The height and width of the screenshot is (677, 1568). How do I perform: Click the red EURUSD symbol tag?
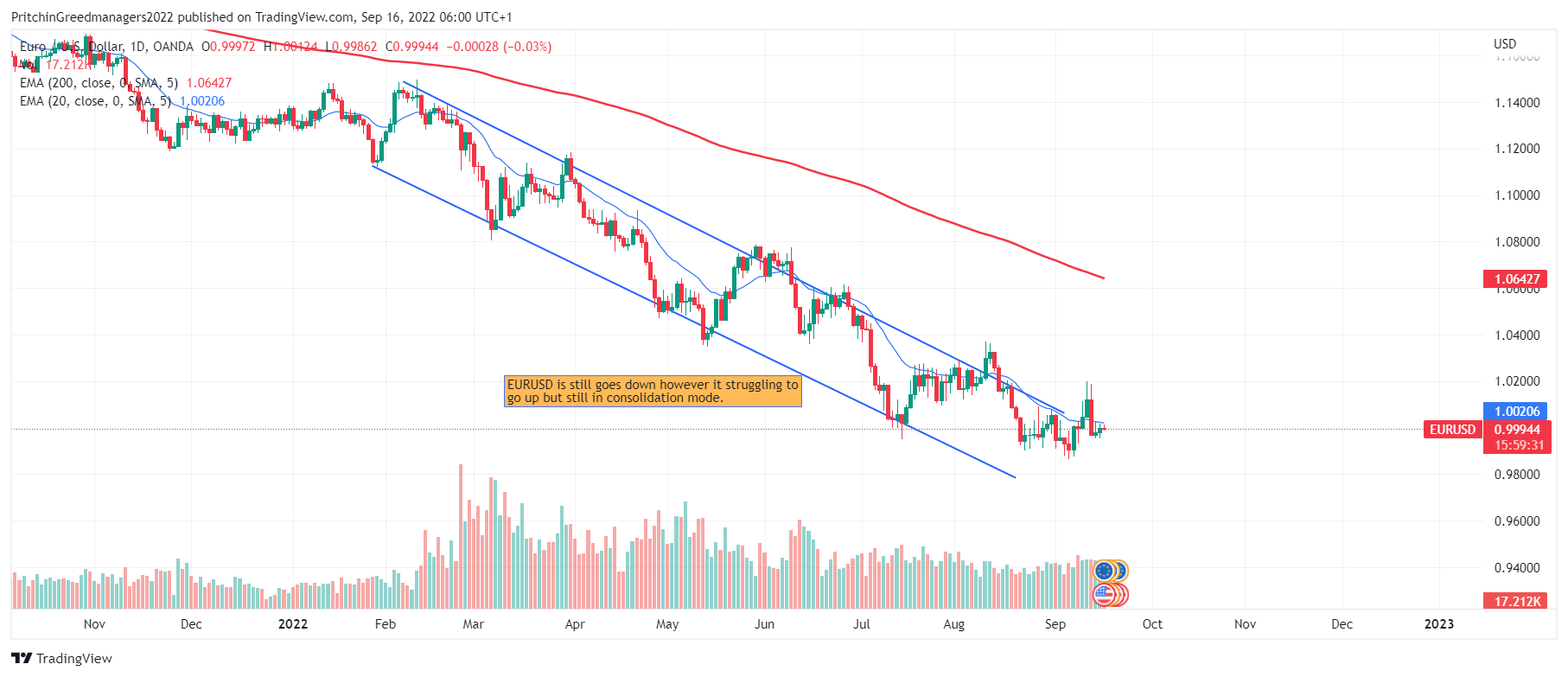coord(1452,430)
